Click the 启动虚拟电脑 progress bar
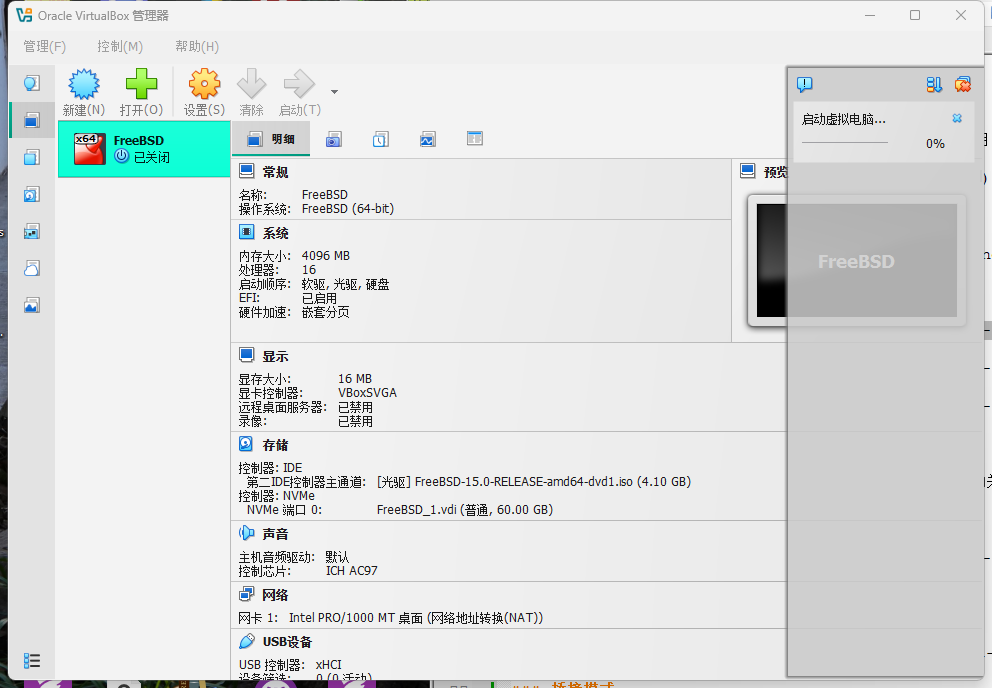Viewport: 992px width, 688px height. tap(845, 143)
